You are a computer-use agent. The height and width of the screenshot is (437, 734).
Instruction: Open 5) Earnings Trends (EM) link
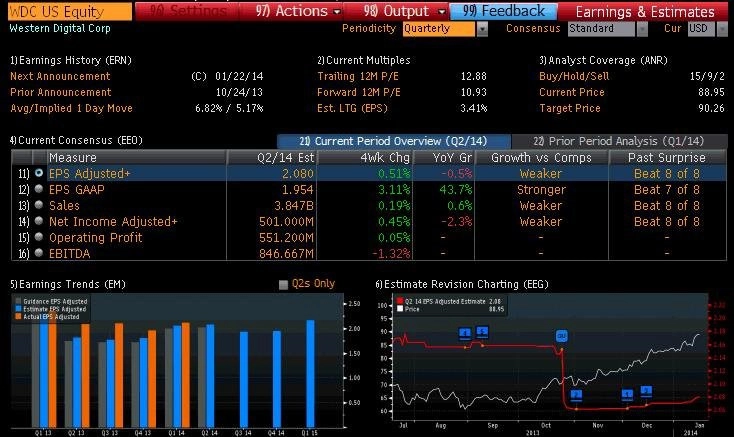(x=68, y=284)
